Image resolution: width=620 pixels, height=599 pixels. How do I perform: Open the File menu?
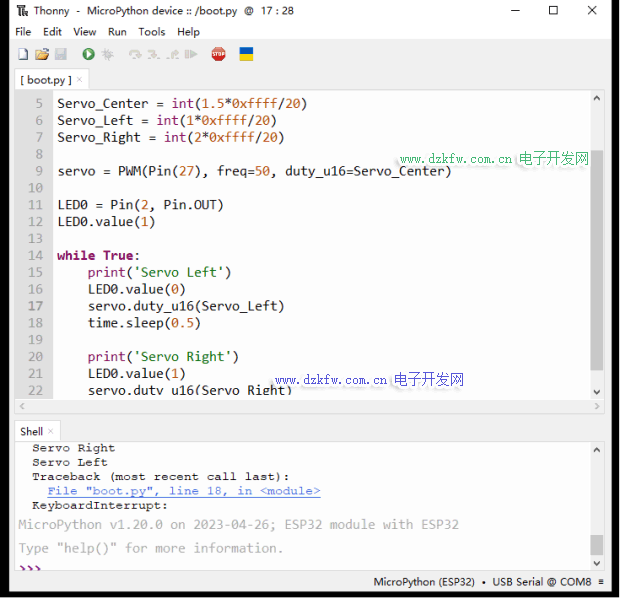pos(23,32)
